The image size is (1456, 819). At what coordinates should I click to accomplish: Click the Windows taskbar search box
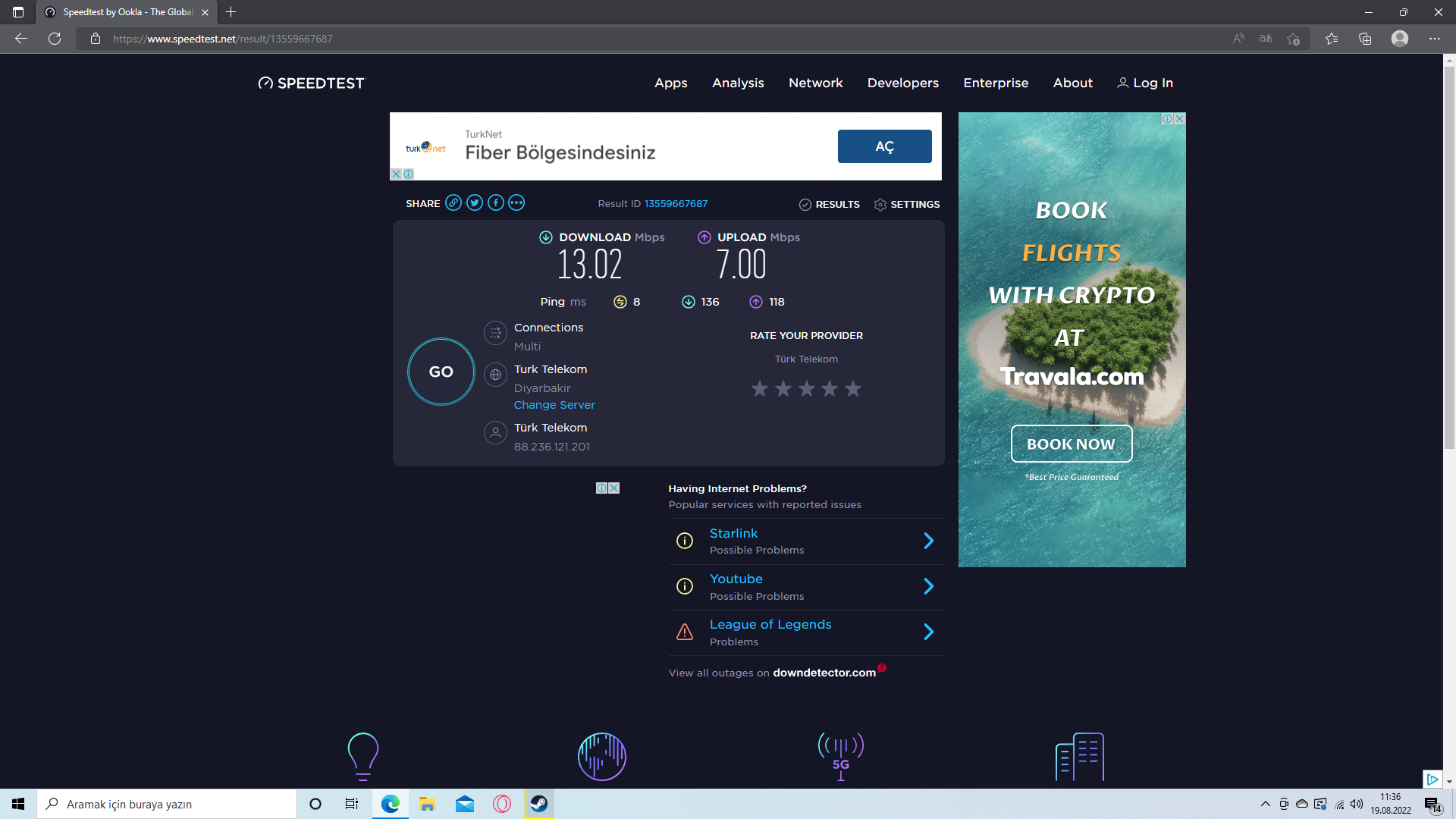167,804
